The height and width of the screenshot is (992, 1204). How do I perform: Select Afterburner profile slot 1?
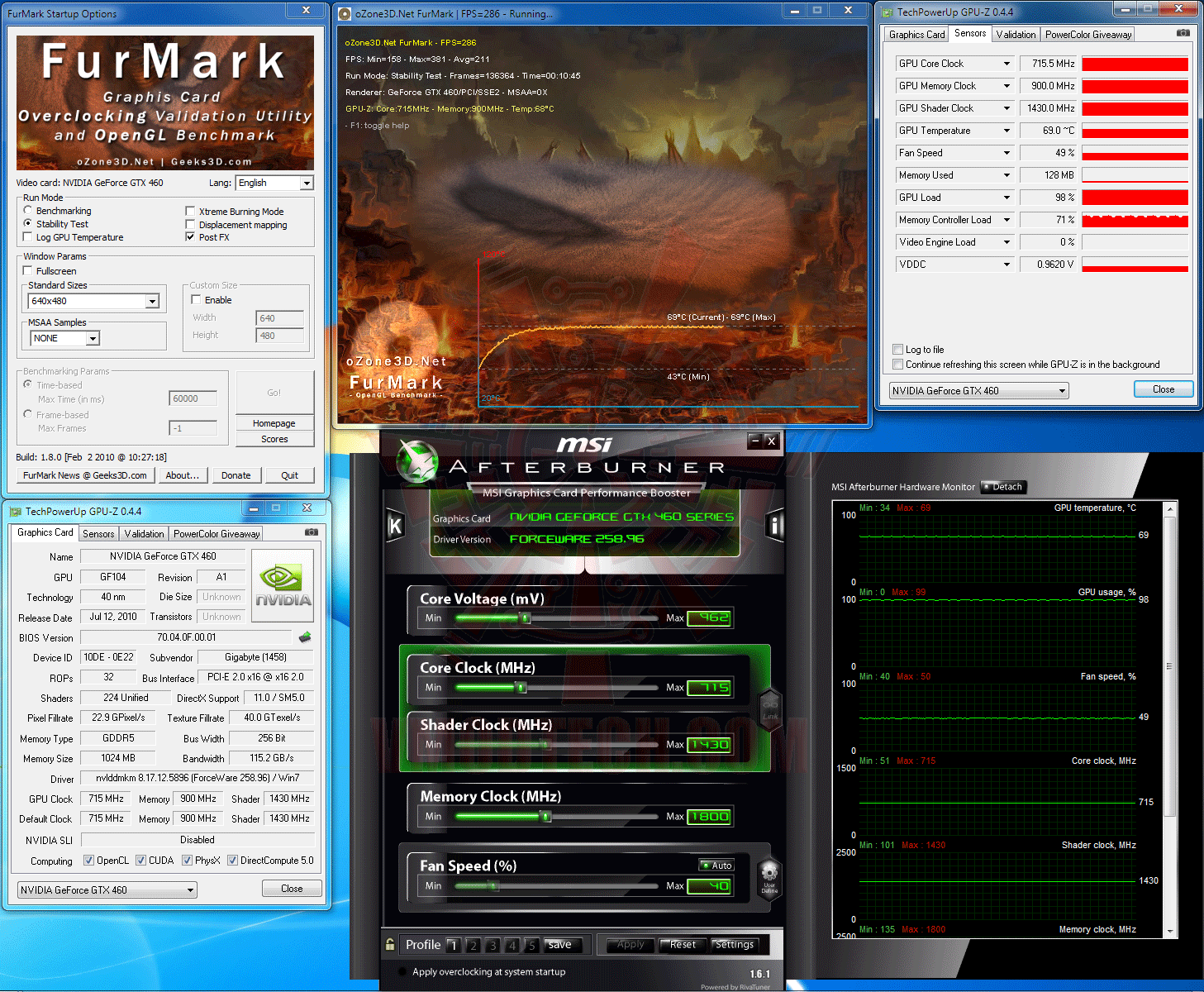453,945
